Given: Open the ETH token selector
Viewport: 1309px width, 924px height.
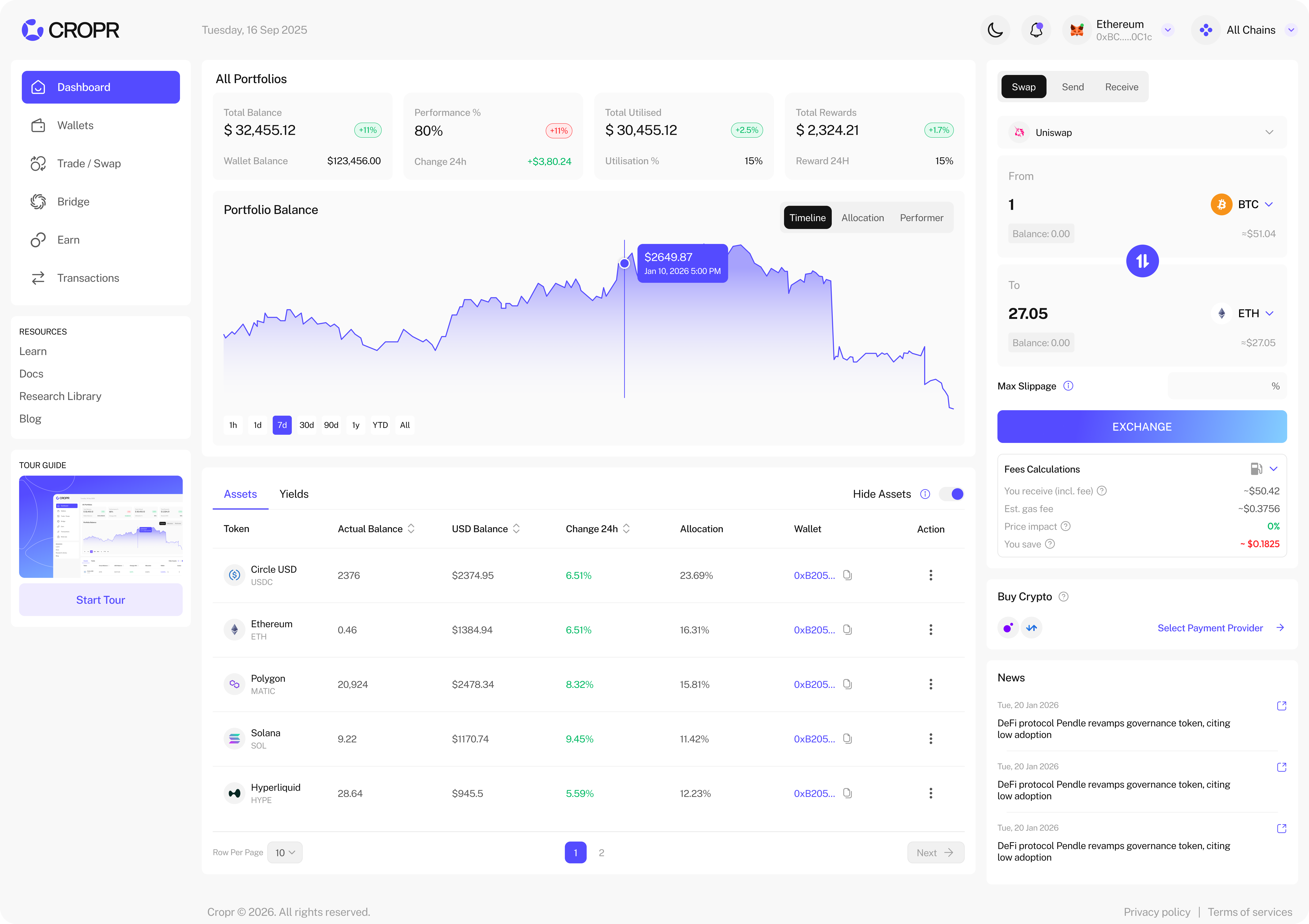Looking at the screenshot, I should 1243,313.
